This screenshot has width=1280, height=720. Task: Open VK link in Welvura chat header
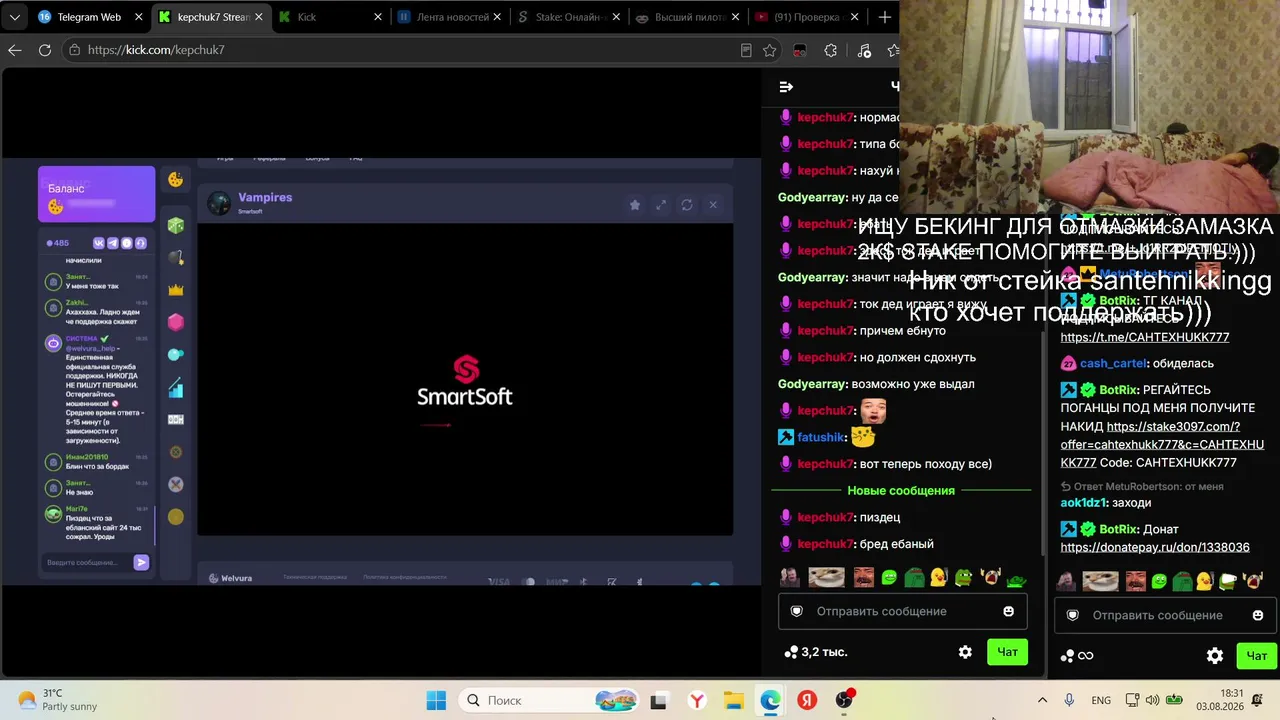click(99, 243)
